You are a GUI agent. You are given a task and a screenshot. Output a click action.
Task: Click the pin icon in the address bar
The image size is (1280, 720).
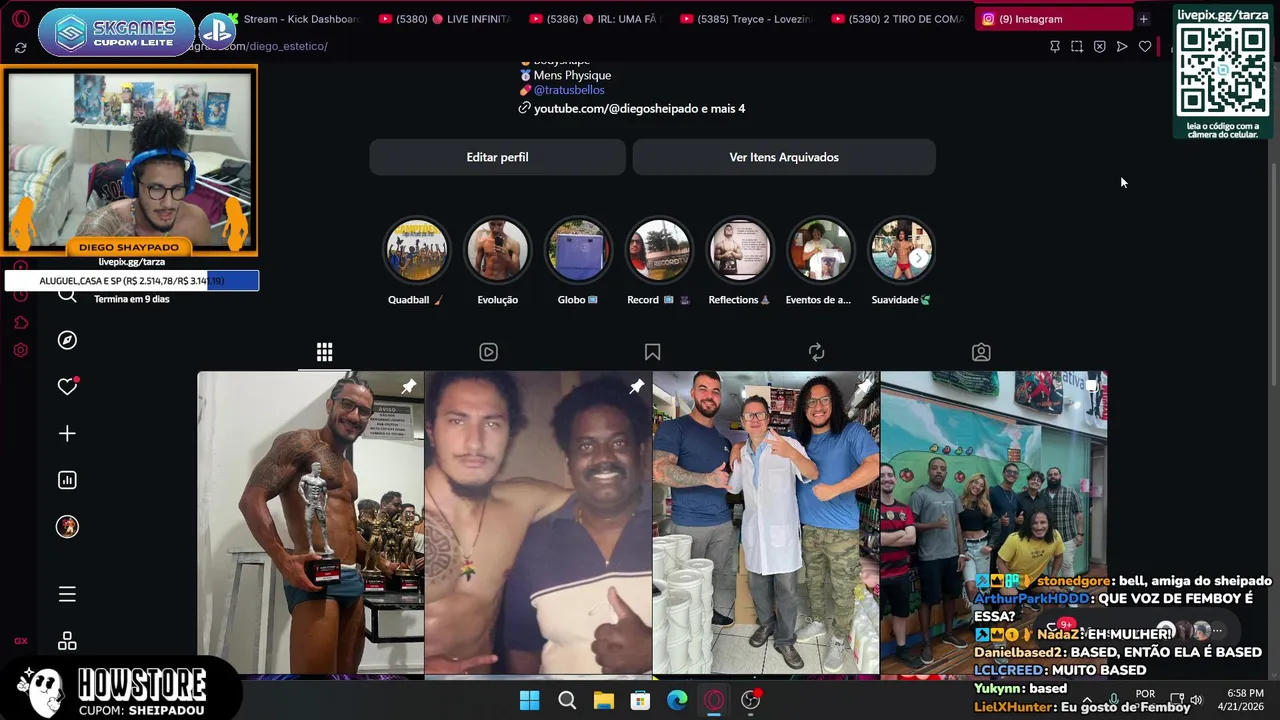[x=1054, y=46]
